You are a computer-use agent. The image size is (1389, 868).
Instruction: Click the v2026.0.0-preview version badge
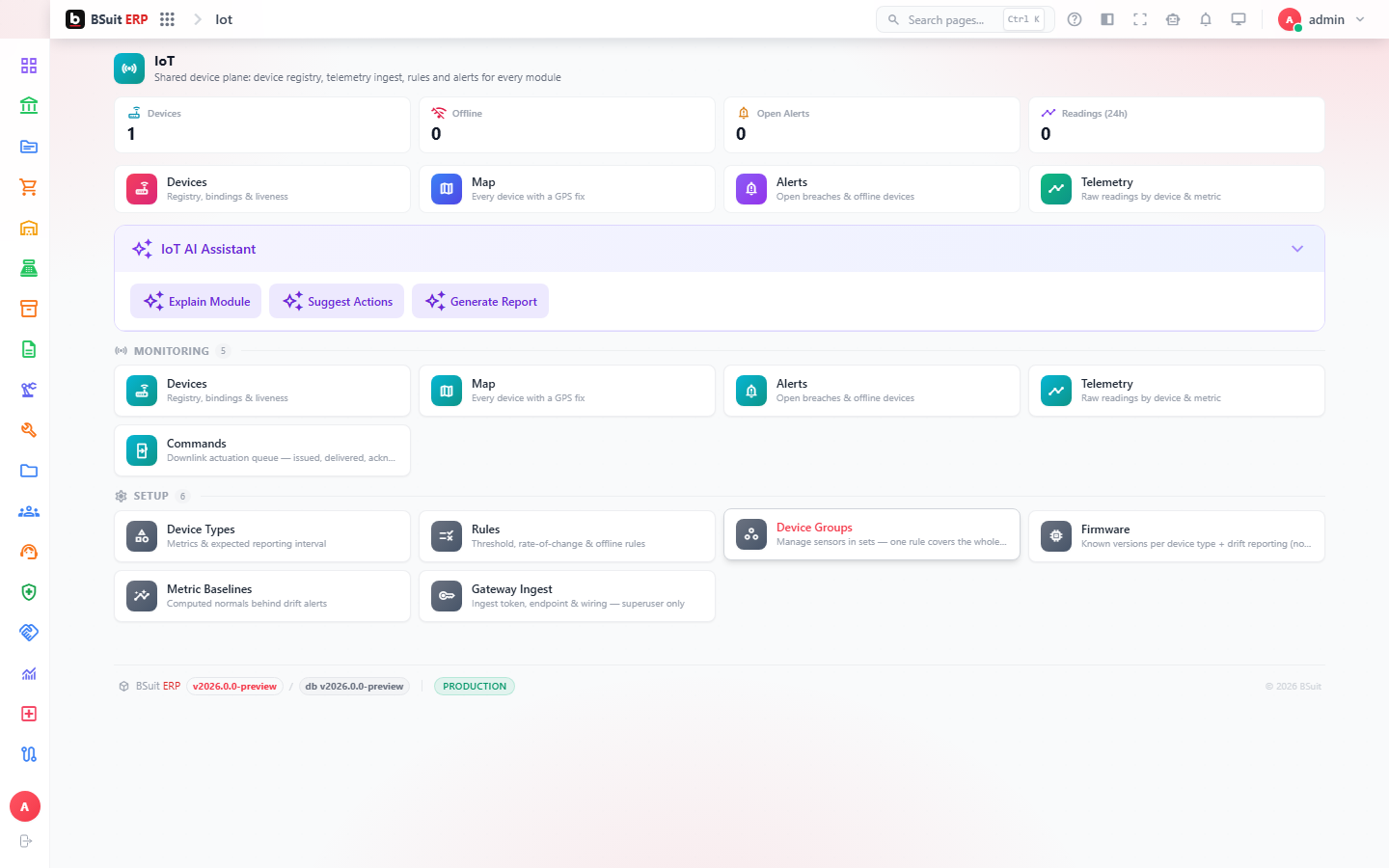[x=234, y=687]
